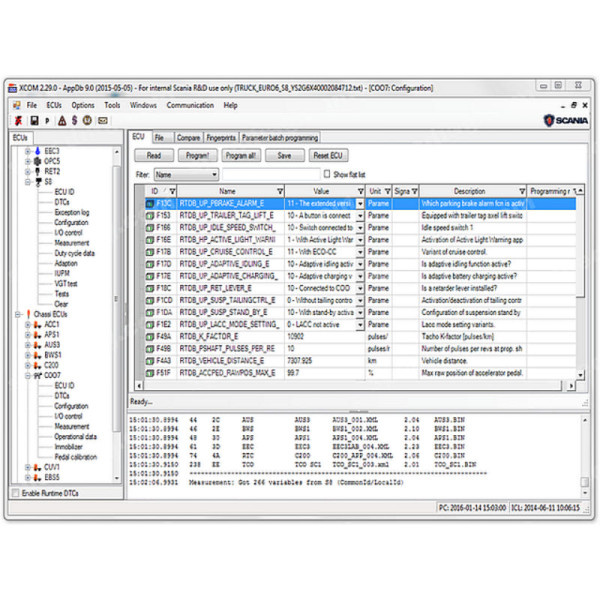Click the filter funnel on Description column
Screen dimensions: 600x600
click(522, 190)
